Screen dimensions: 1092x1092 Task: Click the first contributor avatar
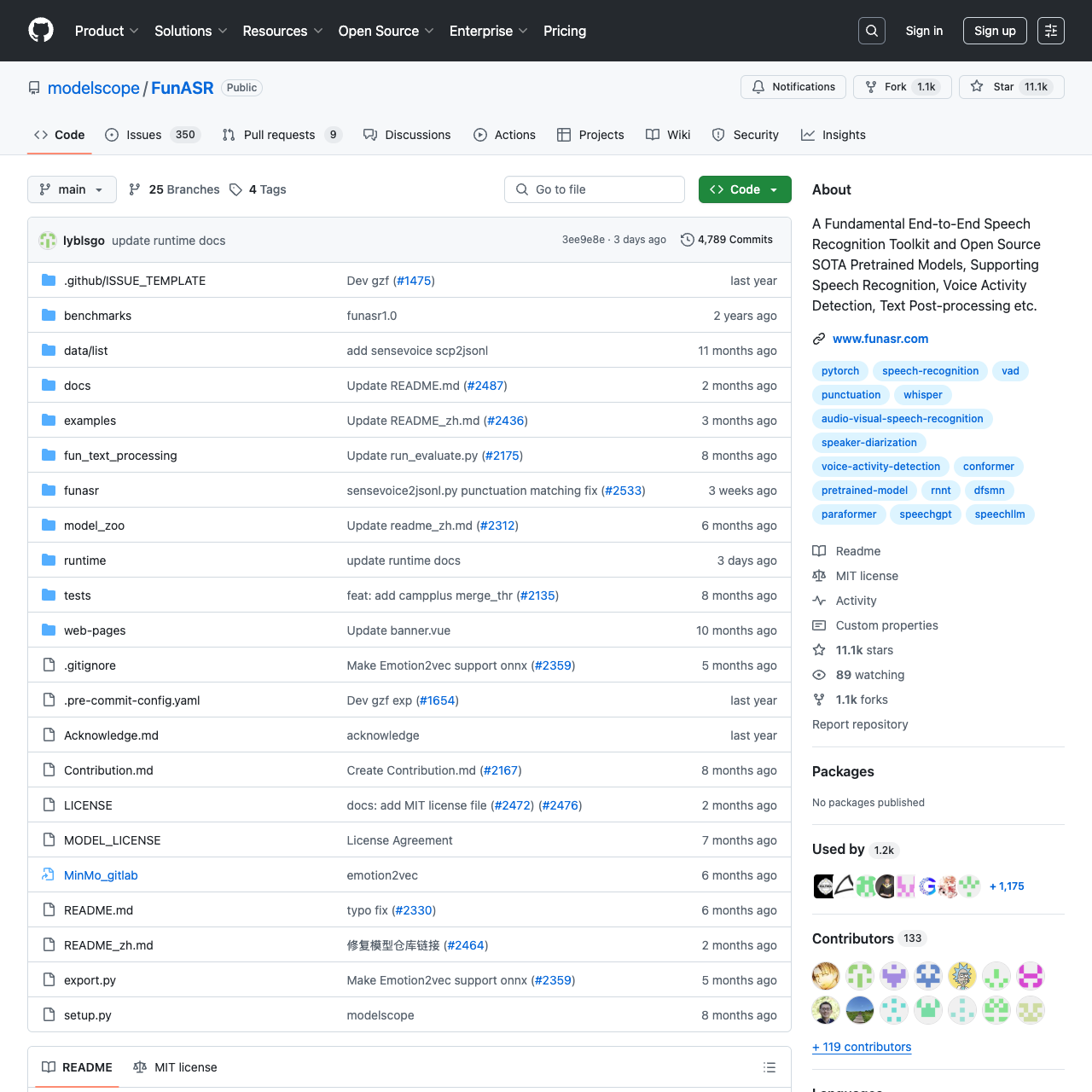tap(826, 976)
